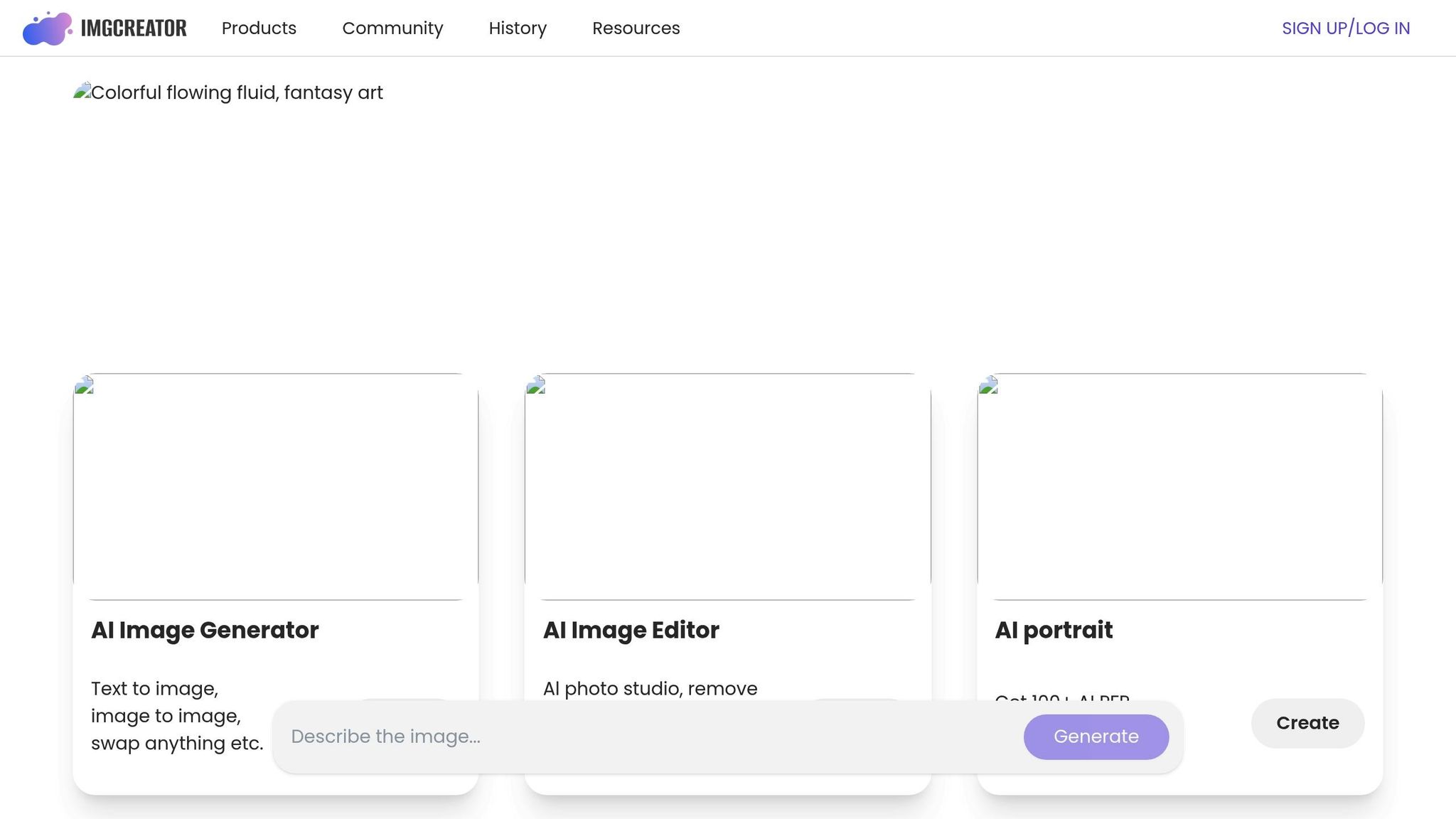Click the IMGCREATOR wordmark
This screenshot has width=1456, height=819.
pyautogui.click(x=134, y=28)
